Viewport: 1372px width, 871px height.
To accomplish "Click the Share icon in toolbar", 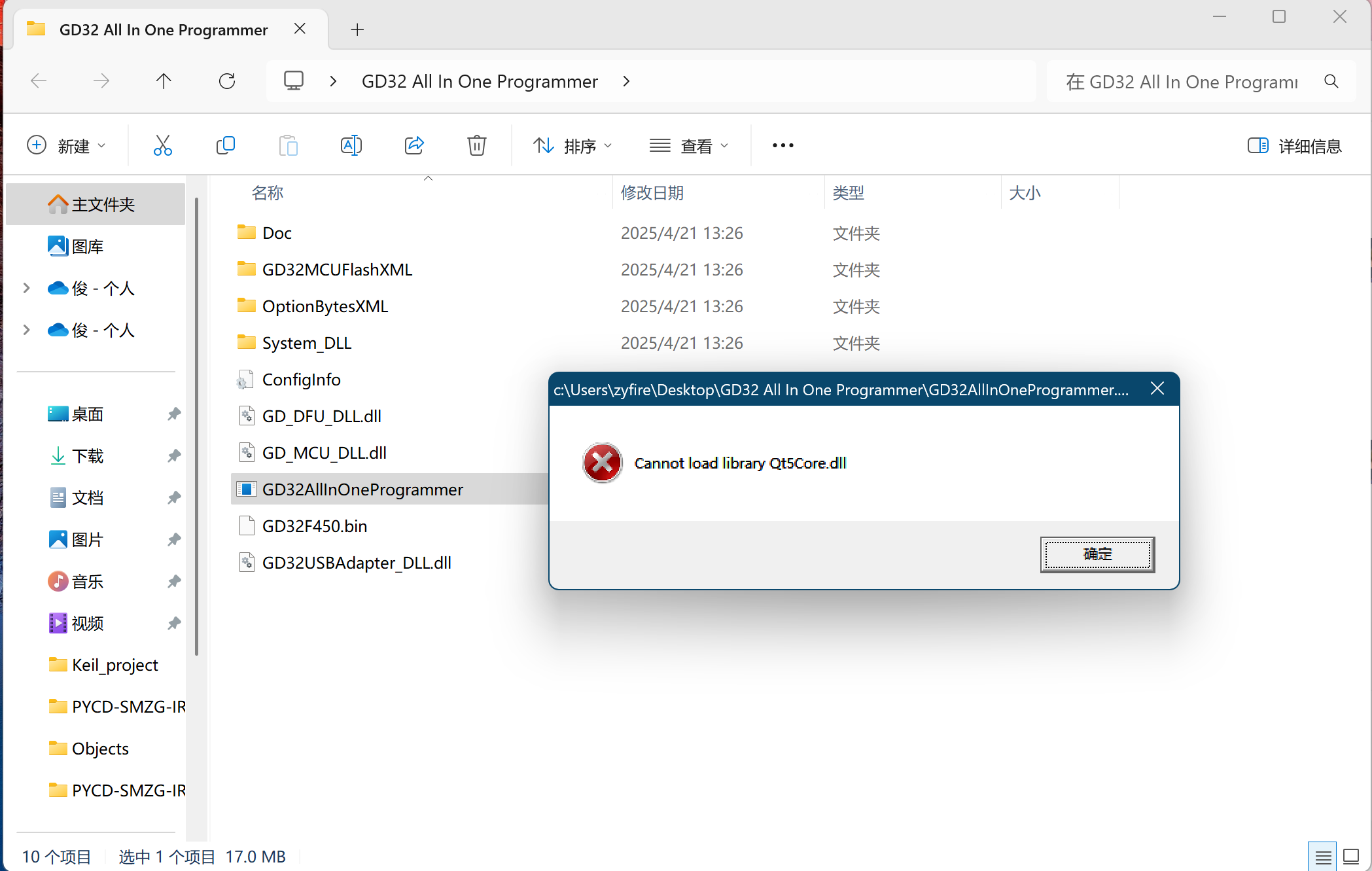I will (414, 145).
